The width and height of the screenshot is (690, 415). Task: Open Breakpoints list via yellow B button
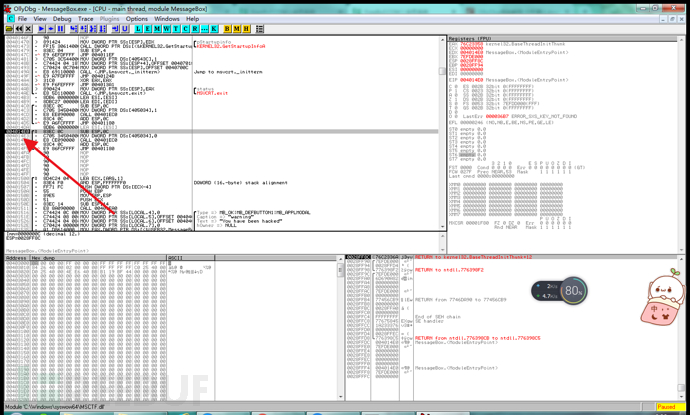coord(227,29)
